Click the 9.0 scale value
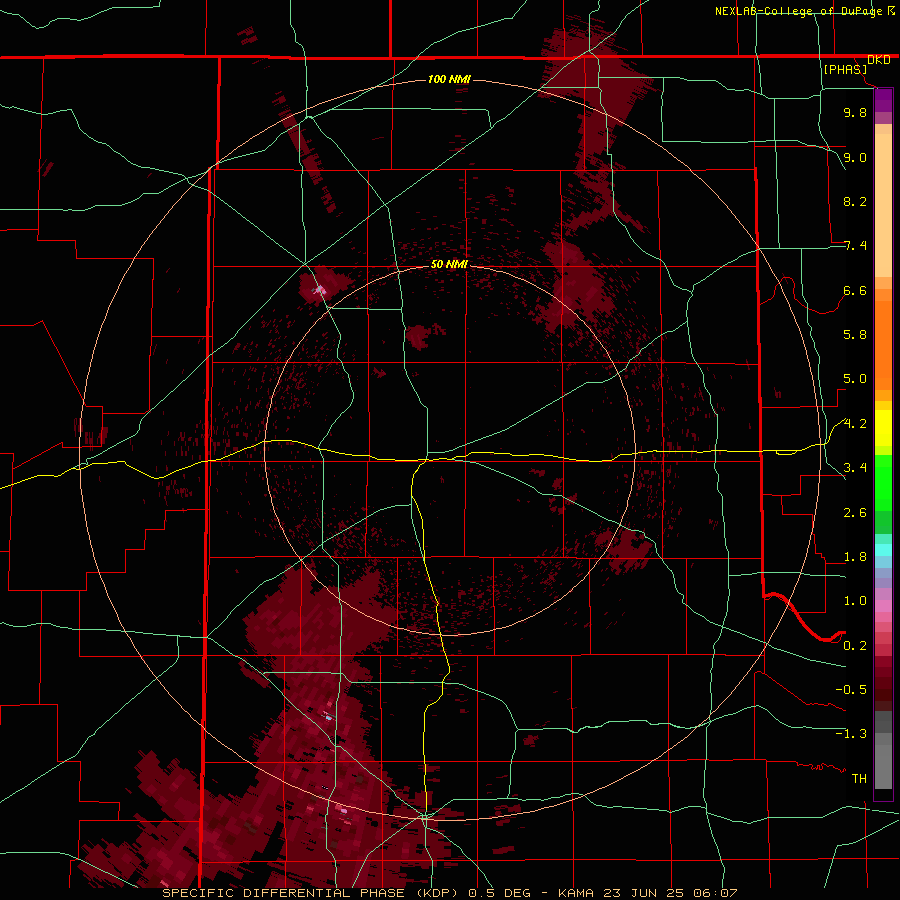Image resolution: width=900 pixels, height=900 pixels. [855, 157]
